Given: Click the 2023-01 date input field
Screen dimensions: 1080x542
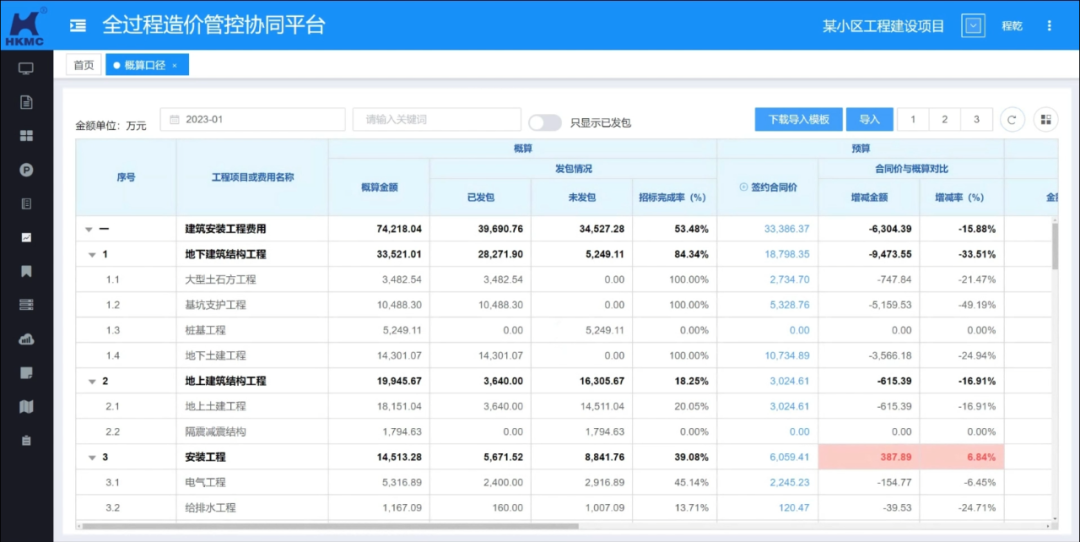Looking at the screenshot, I should point(252,119).
